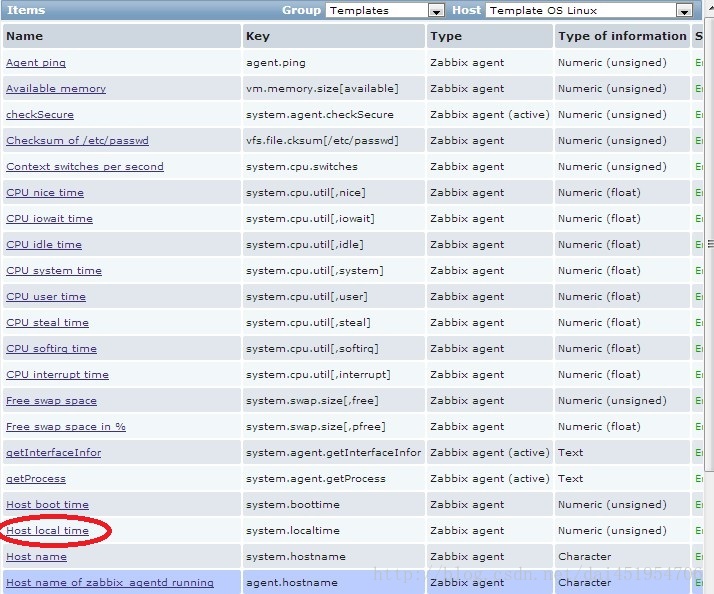Select Text information type in getProcess row
Viewport: 714px width, 594px height.
coord(571,478)
